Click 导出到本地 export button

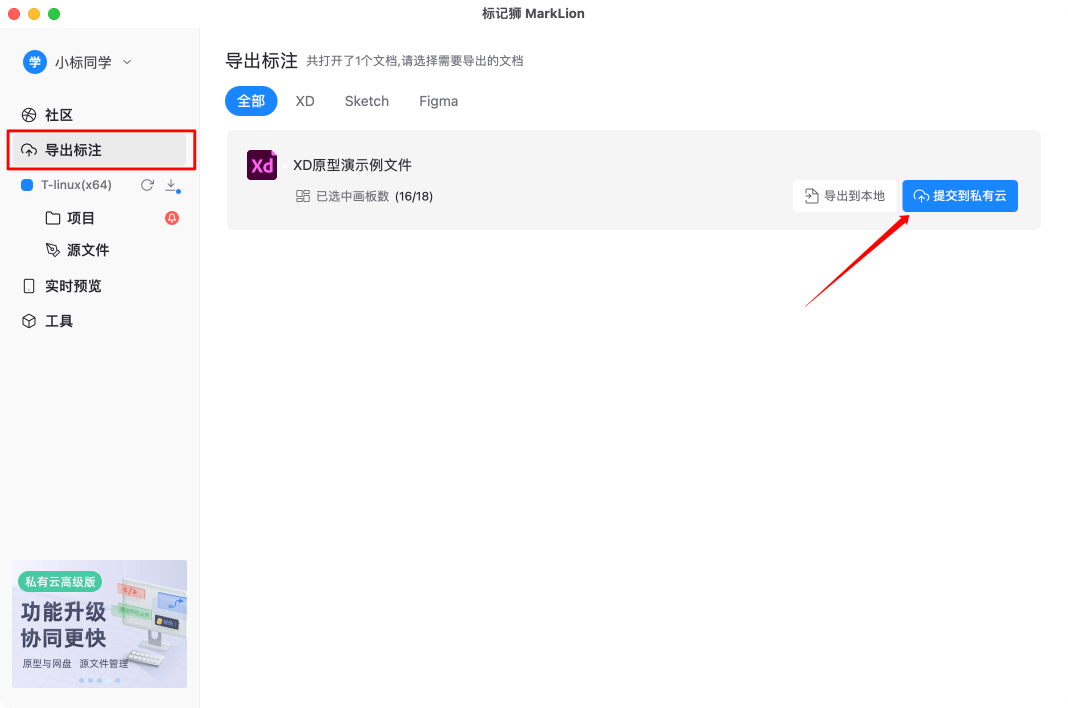(845, 196)
